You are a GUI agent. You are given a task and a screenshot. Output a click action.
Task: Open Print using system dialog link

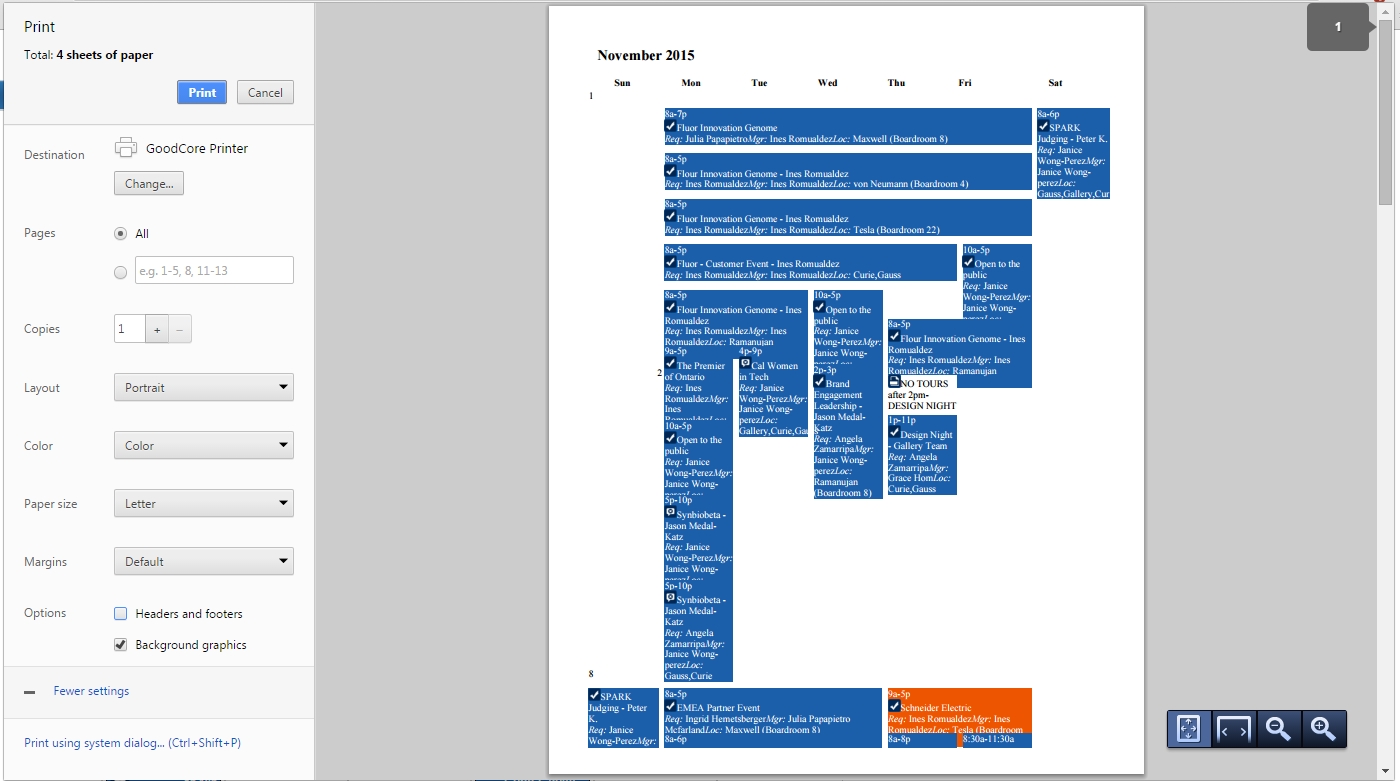pyautogui.click(x=132, y=743)
